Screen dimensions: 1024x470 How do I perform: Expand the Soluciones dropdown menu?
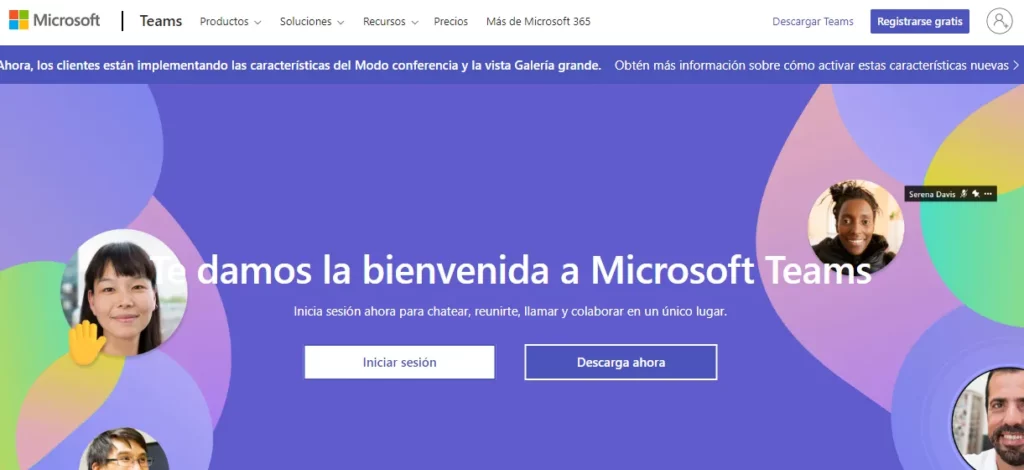pos(311,22)
